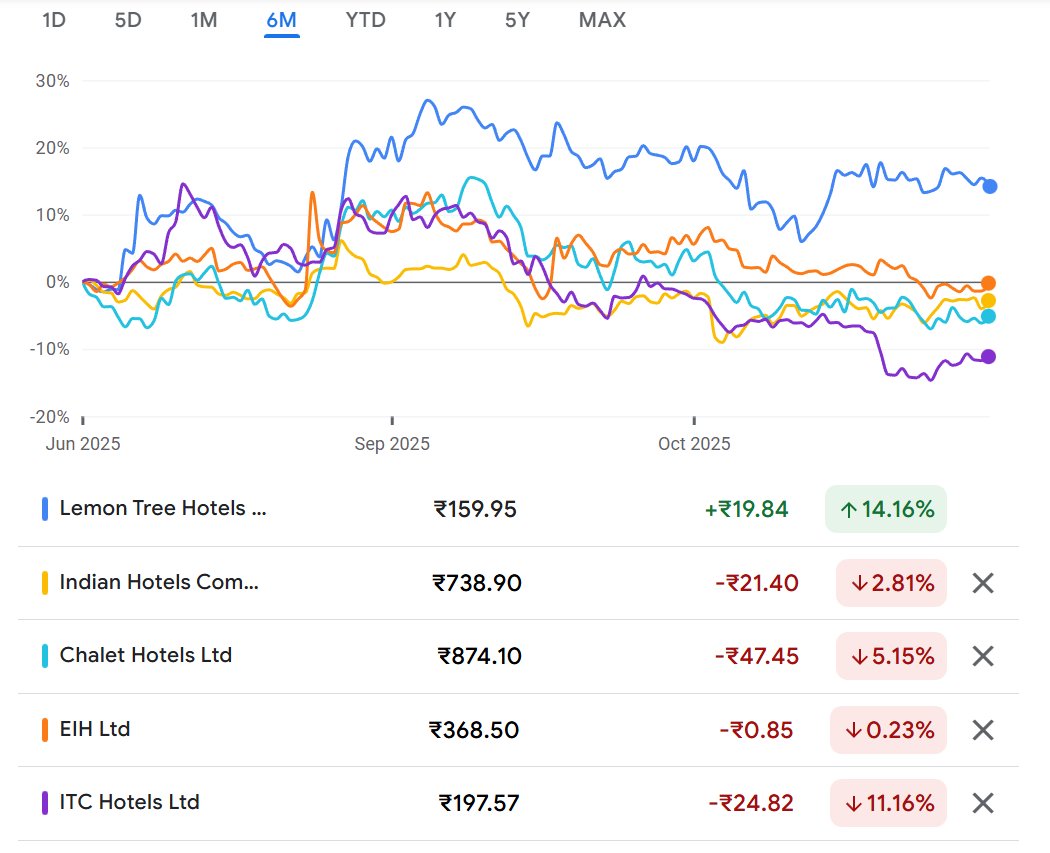Screen dimensions: 1050x853
Task: Switch to the YTD time range tab
Action: [x=364, y=19]
